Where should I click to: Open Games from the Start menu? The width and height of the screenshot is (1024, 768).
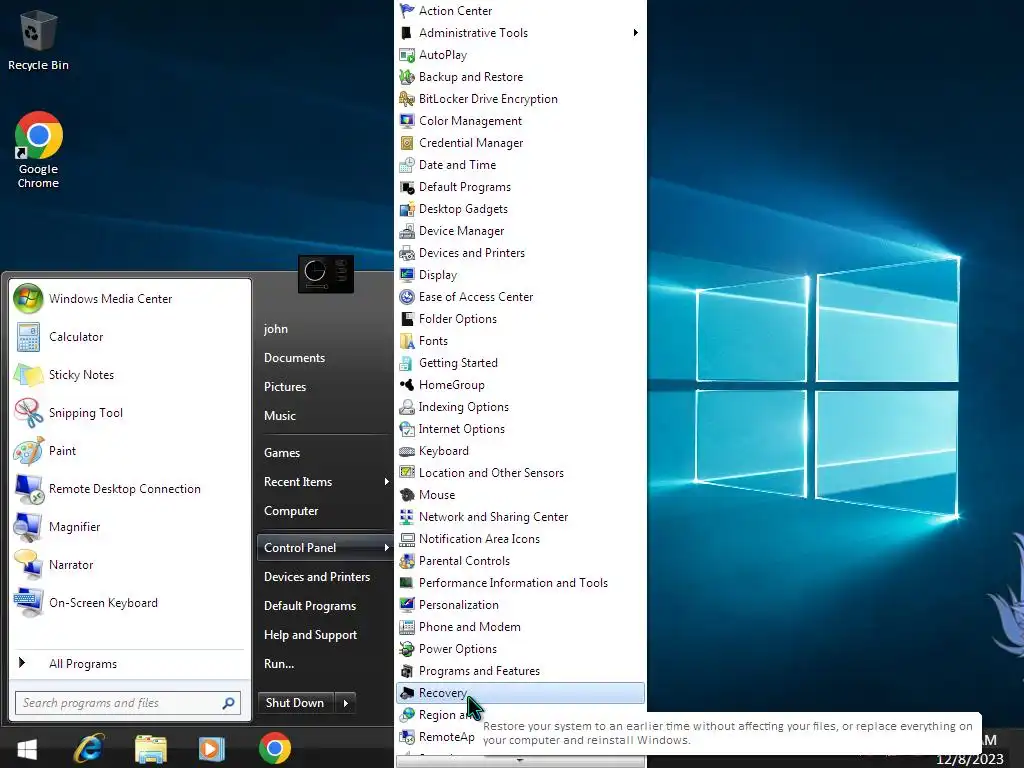click(x=282, y=453)
